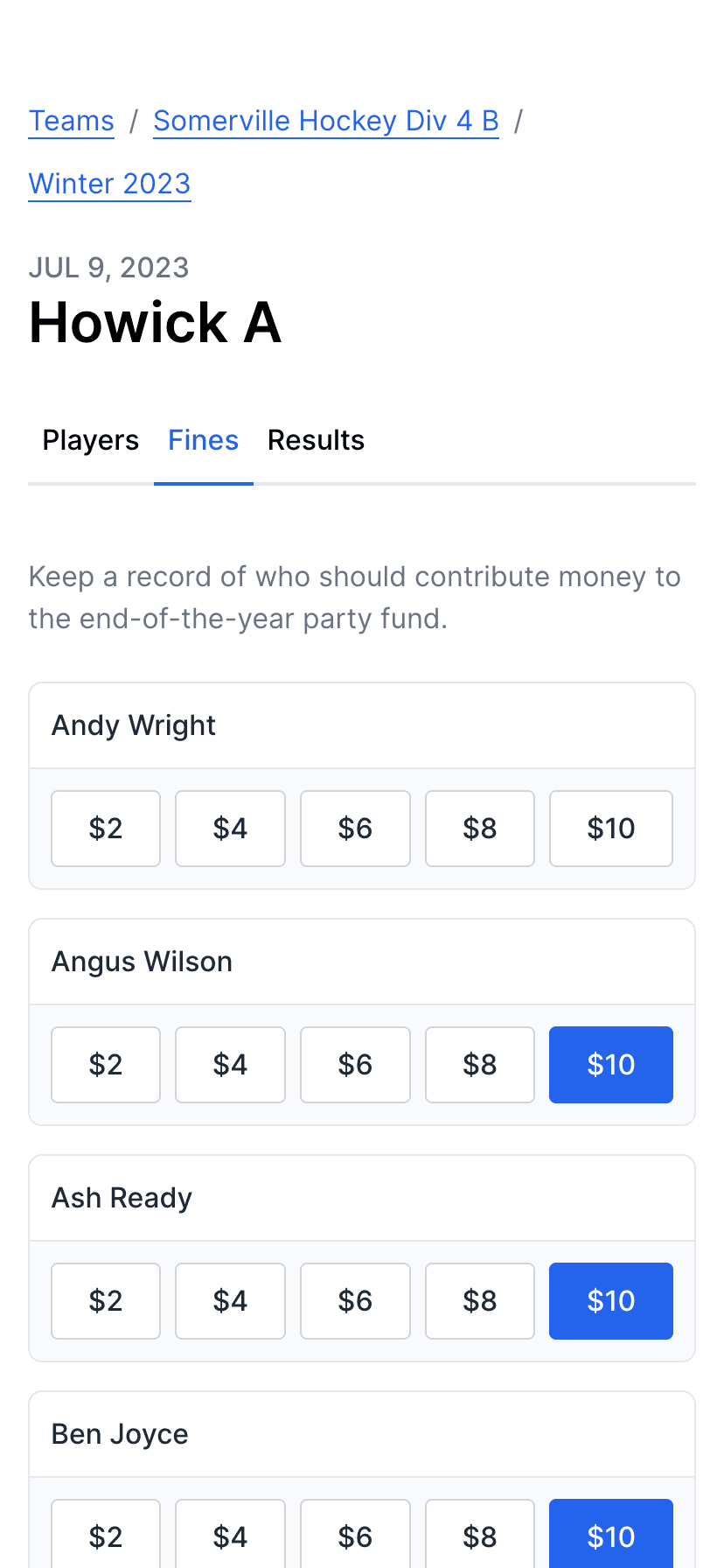Toggle Ash Ready's selected $10 fine
724x1568 pixels.
coord(610,1301)
